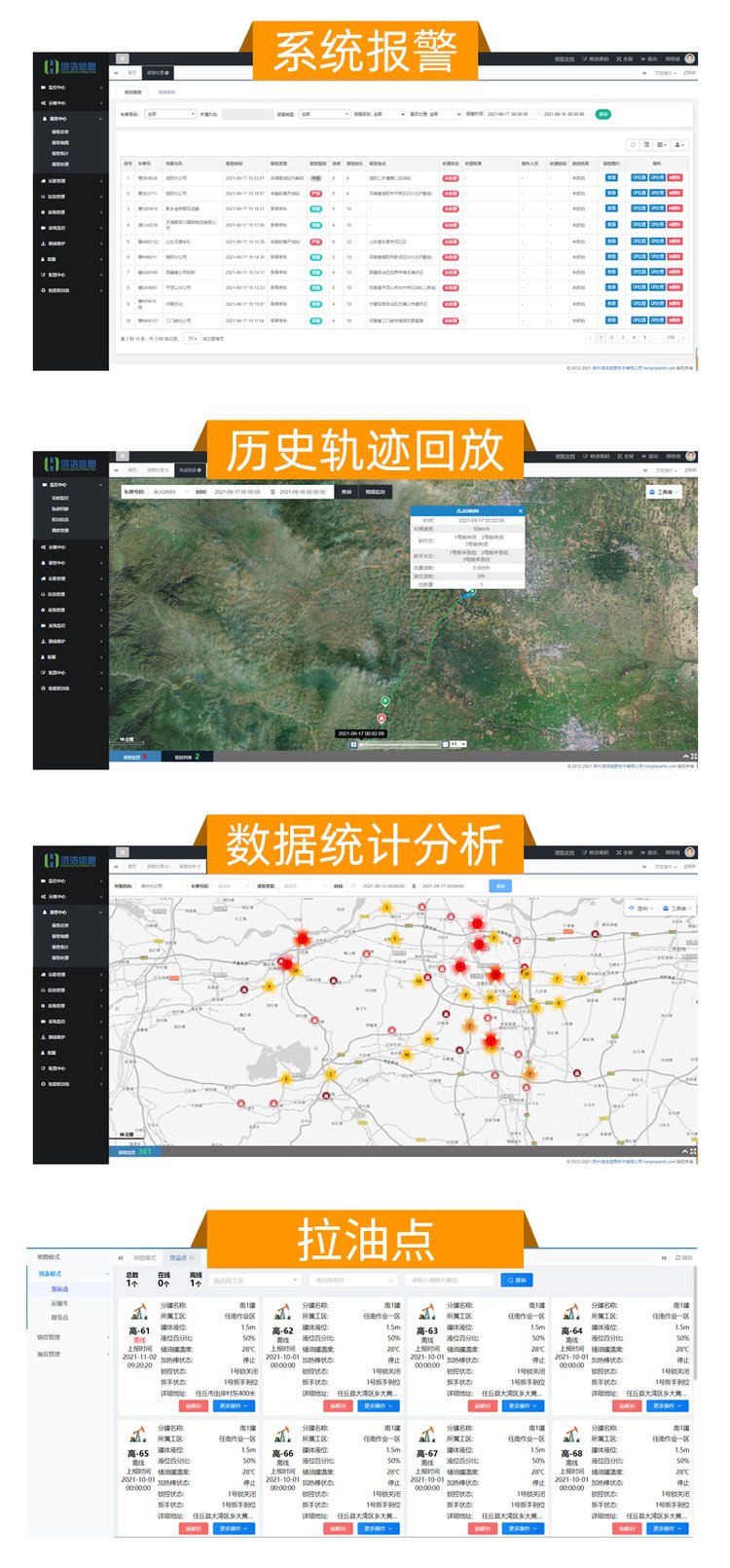Image resolution: width=730 pixels, height=1568 pixels.
Task: Pause the trajectory playback
Action: pyautogui.click(x=353, y=744)
